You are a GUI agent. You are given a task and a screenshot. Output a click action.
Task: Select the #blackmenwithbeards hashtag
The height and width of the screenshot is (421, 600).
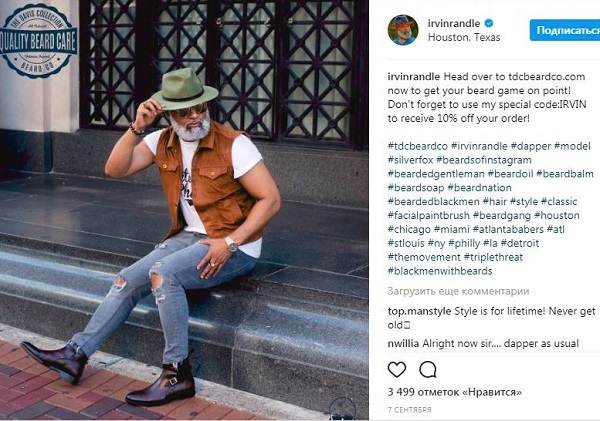pyautogui.click(x=443, y=271)
